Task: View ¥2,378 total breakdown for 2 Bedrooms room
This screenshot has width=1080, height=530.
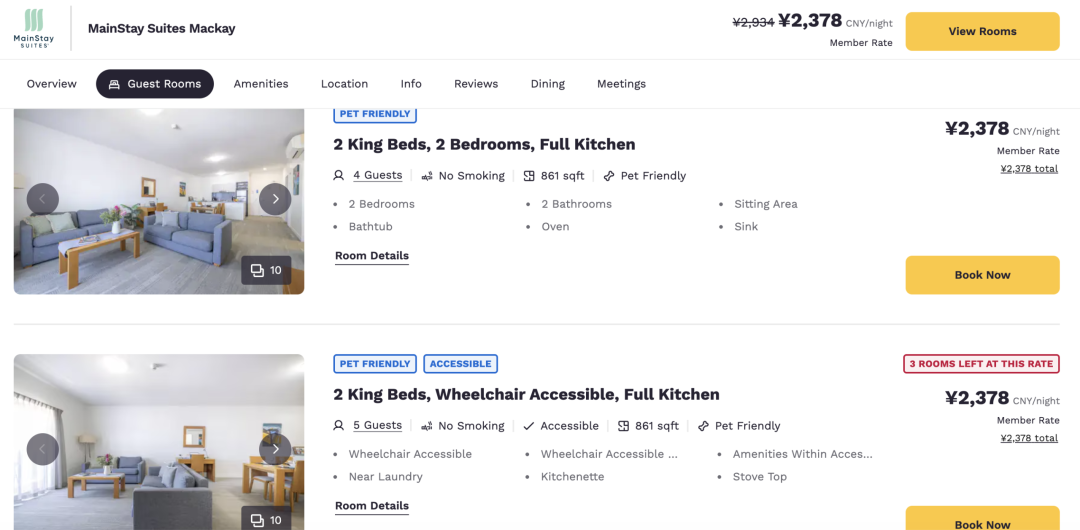Action: pos(1029,169)
